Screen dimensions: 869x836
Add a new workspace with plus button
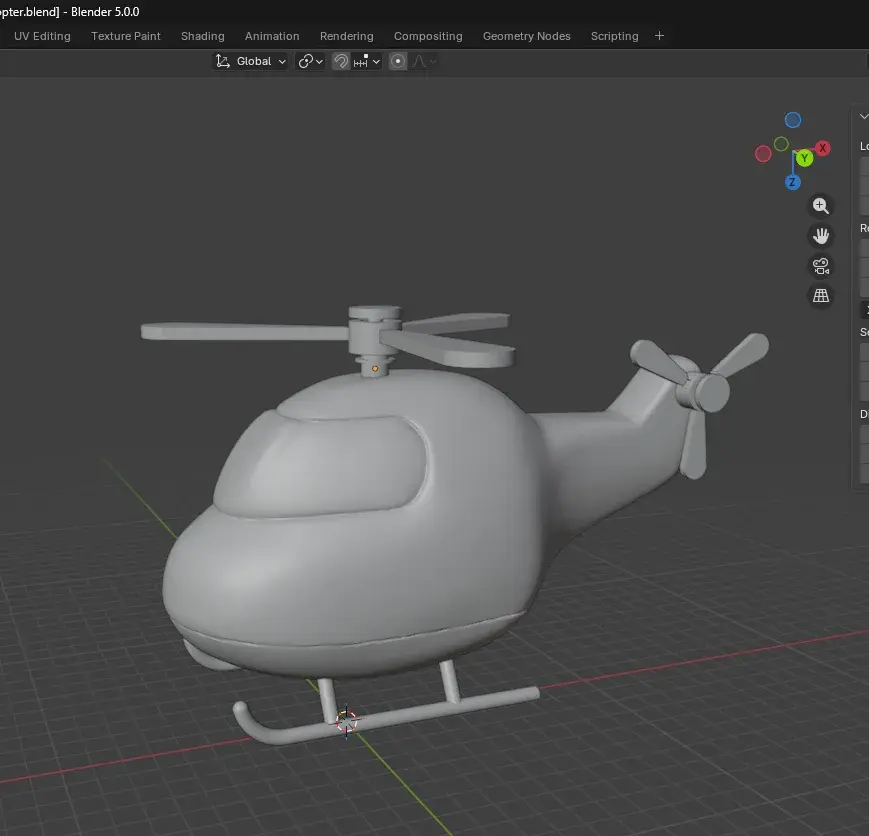pos(659,36)
